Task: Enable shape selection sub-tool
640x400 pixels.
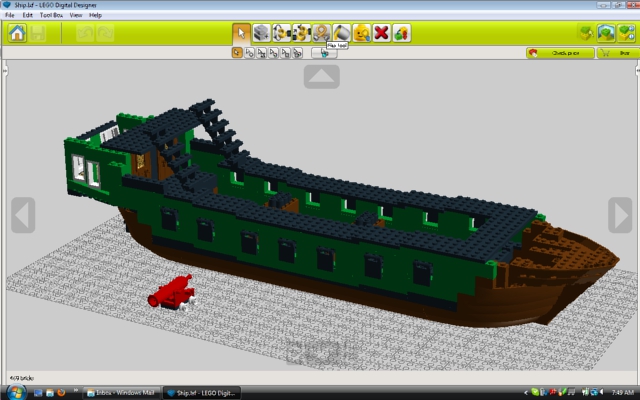Action: (286, 53)
